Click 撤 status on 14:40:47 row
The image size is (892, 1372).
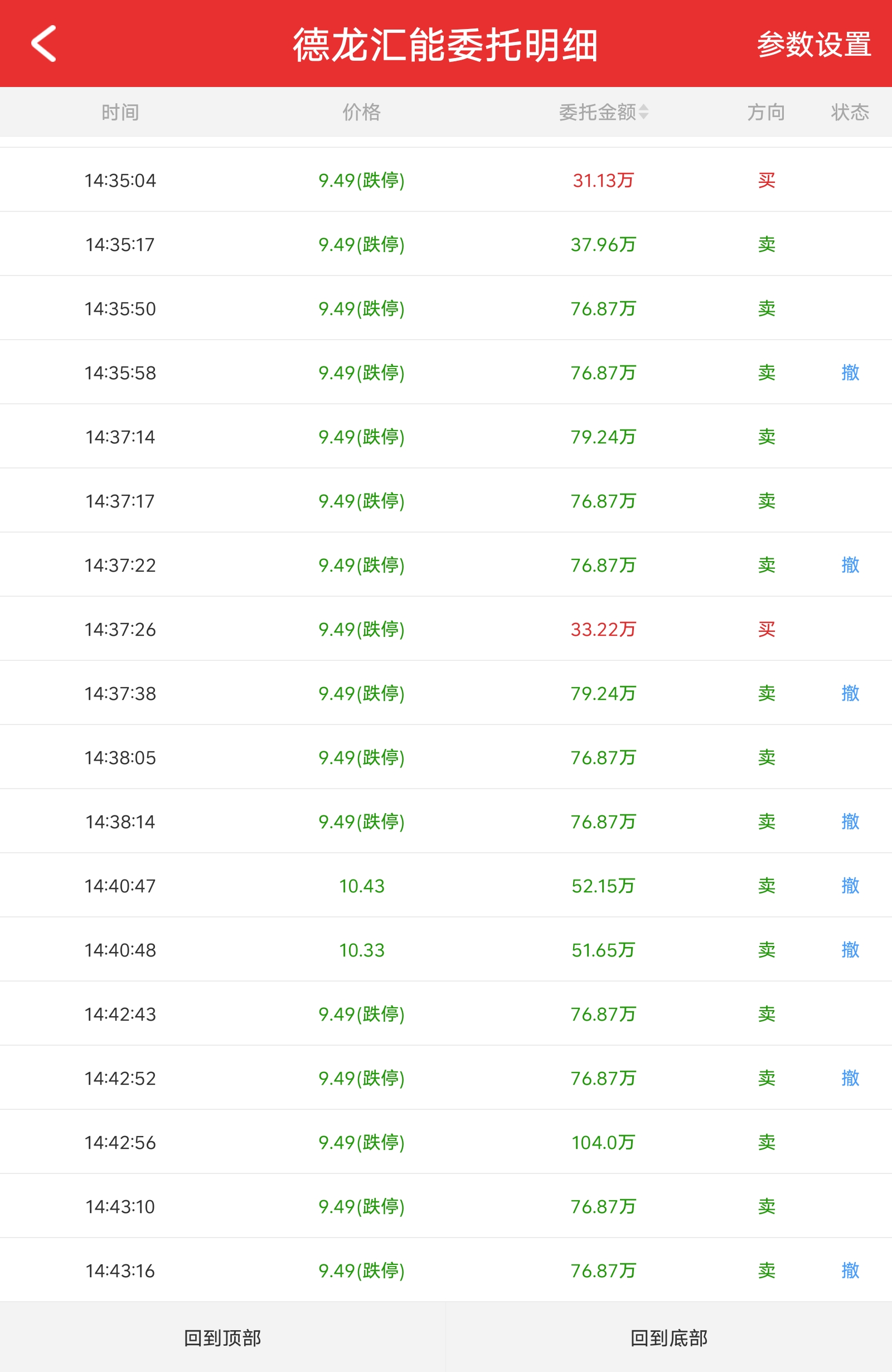[850, 886]
